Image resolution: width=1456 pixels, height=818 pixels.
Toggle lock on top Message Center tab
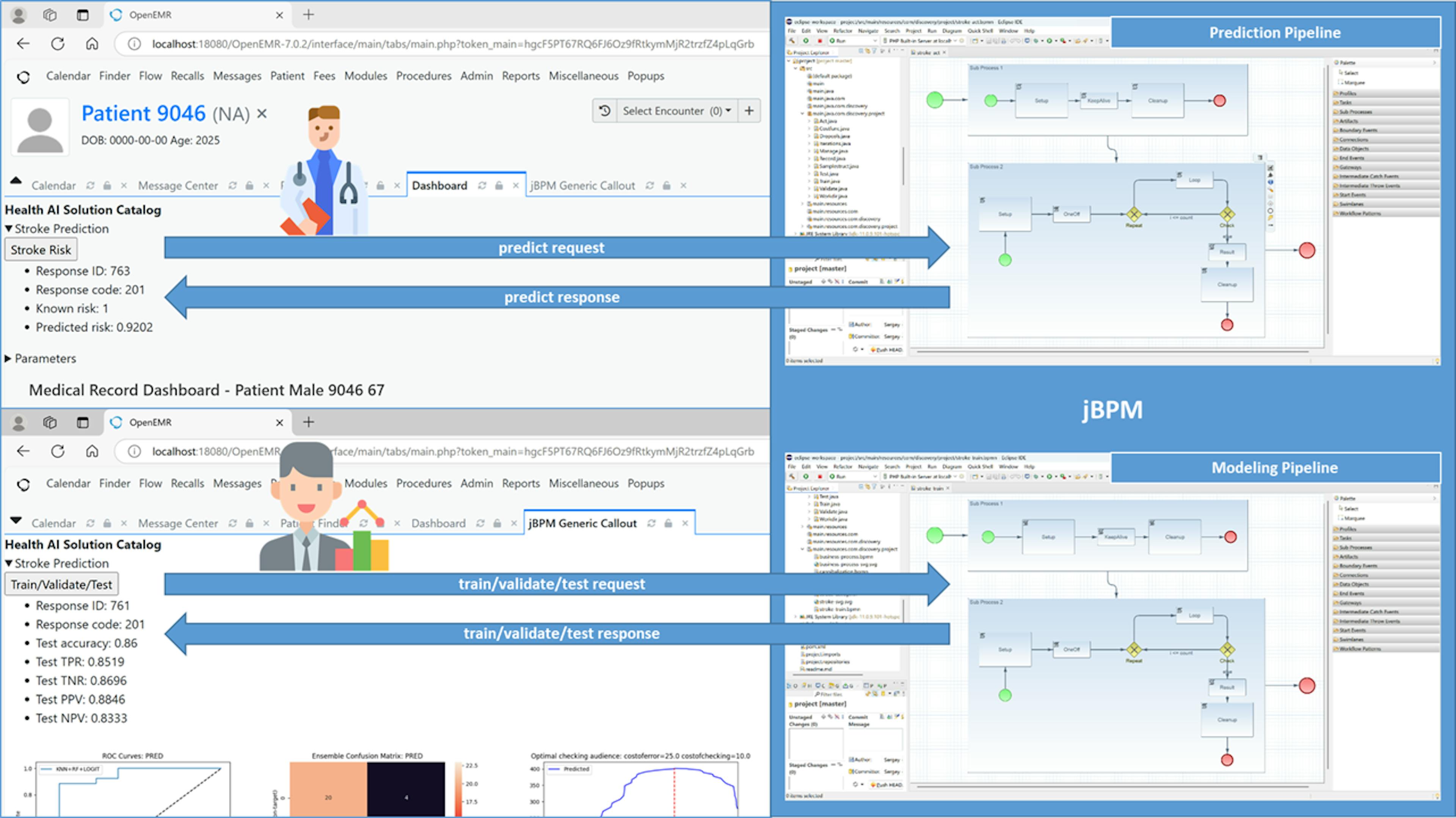[x=249, y=185]
